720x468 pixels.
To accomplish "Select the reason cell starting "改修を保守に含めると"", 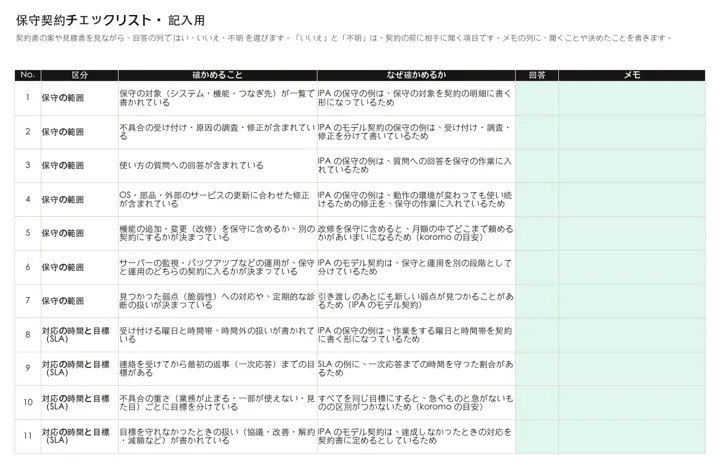I will point(416,233).
